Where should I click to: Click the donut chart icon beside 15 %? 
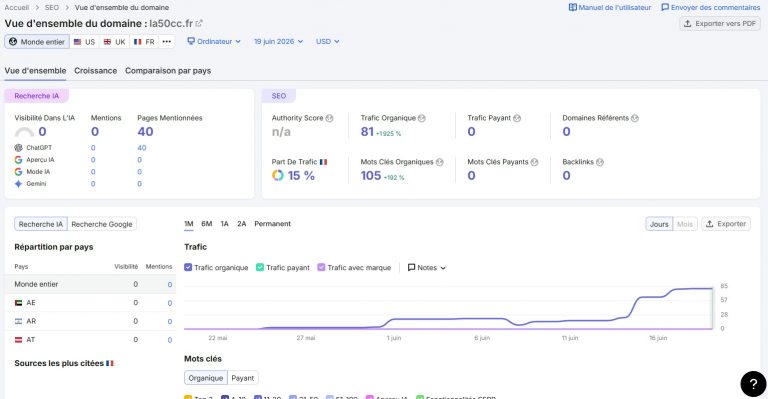(278, 175)
